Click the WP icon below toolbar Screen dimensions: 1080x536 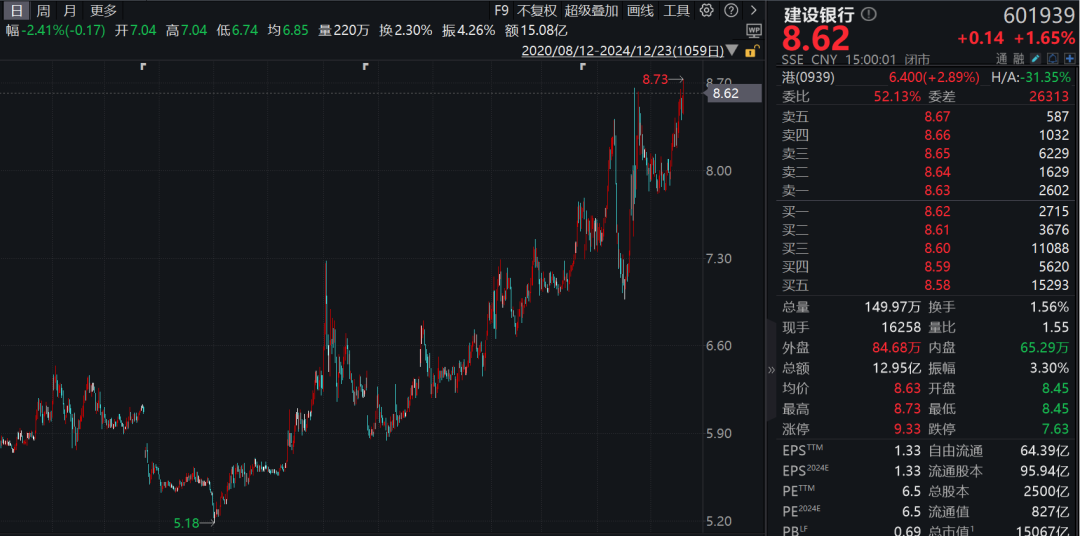(x=753, y=31)
